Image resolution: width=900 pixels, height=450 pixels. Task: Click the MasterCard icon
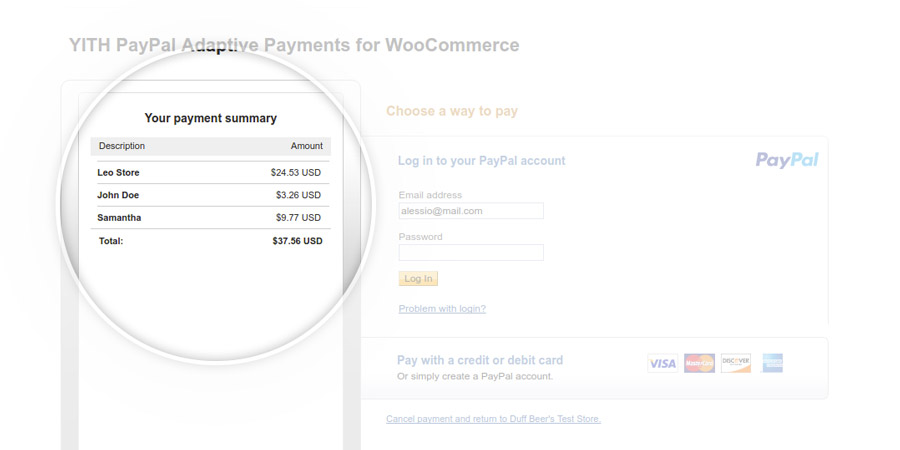699,363
